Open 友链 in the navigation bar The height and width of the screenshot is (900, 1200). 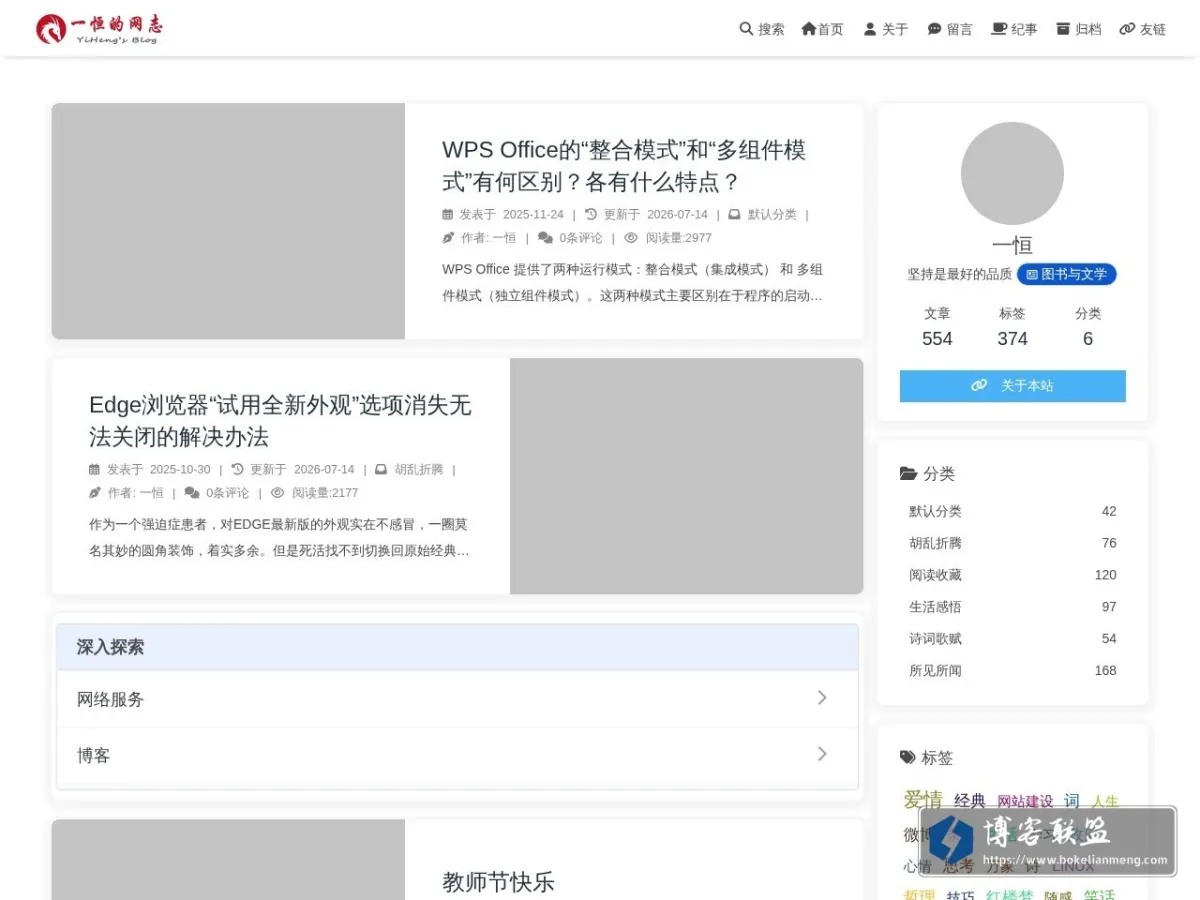[x=1142, y=29]
